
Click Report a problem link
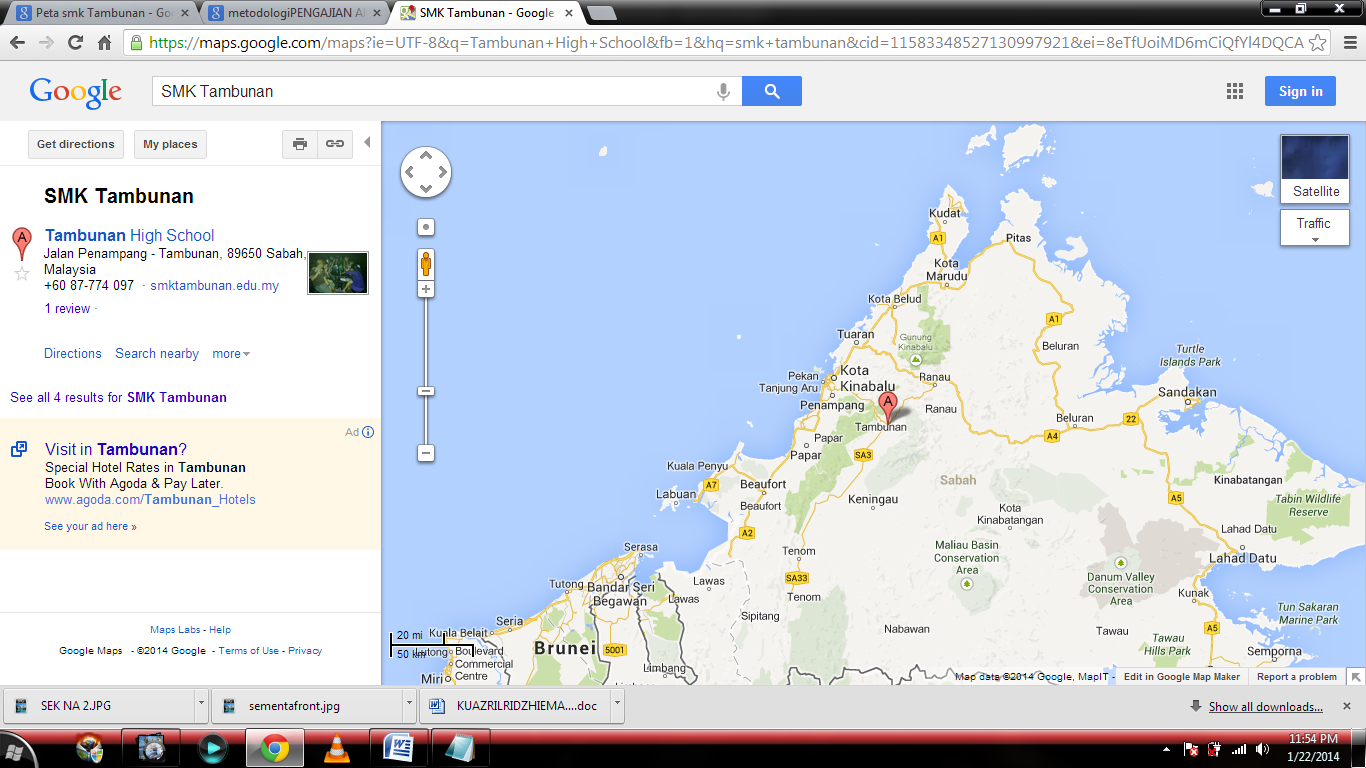(1297, 677)
